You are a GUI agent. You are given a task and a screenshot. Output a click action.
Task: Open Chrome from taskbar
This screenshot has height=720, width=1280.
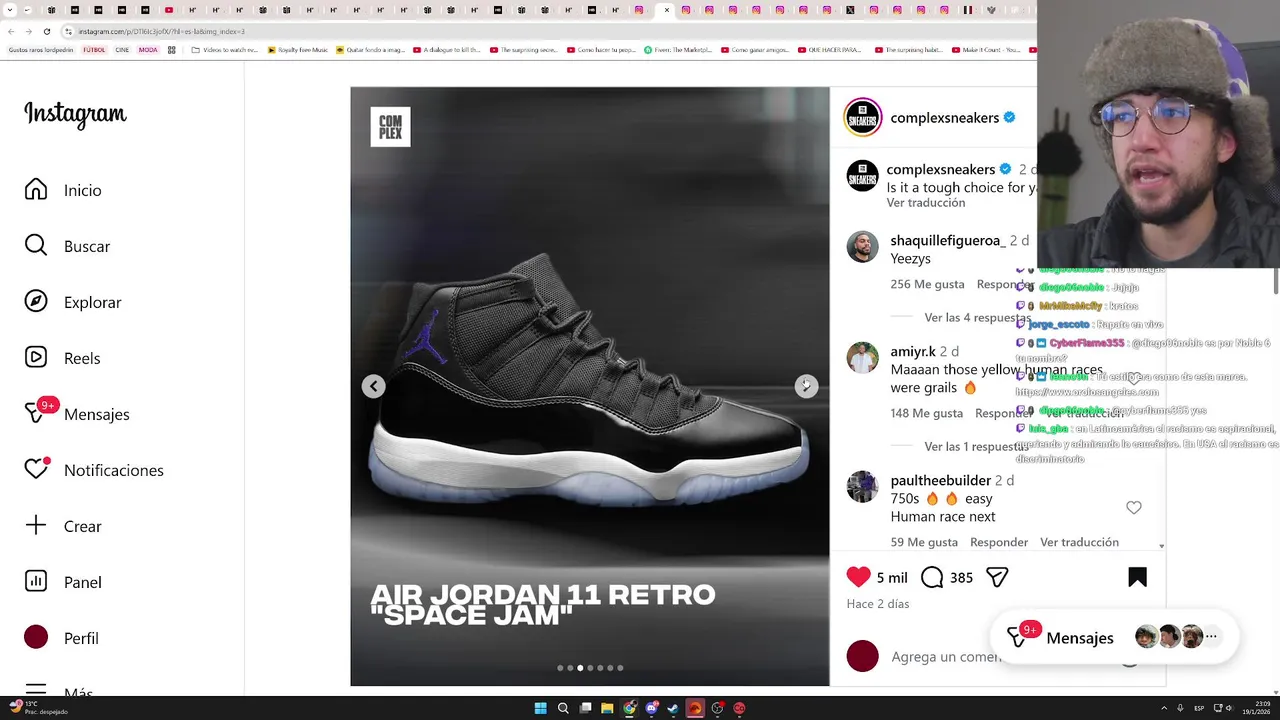click(x=629, y=708)
